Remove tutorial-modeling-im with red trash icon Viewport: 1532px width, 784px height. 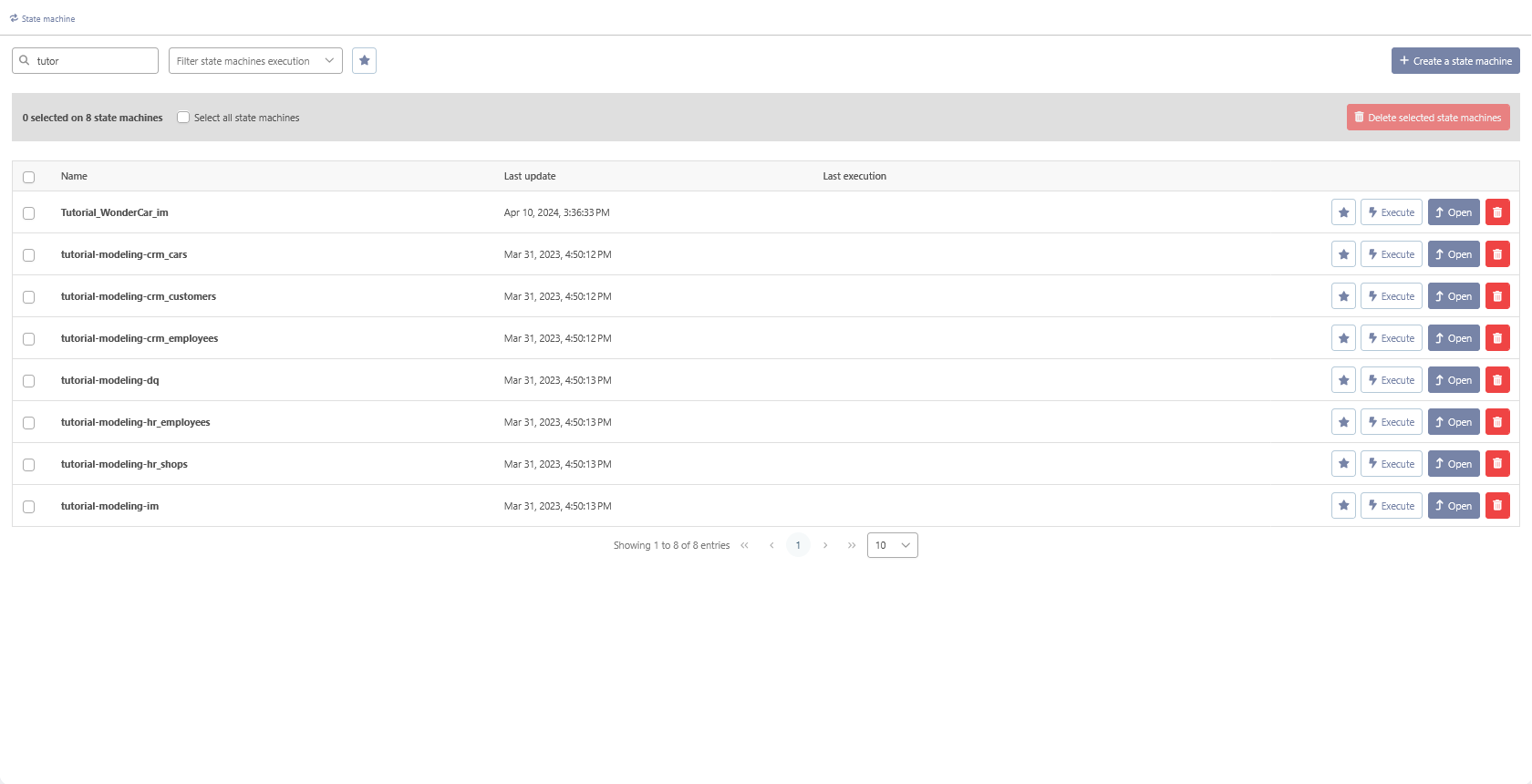(1497, 506)
